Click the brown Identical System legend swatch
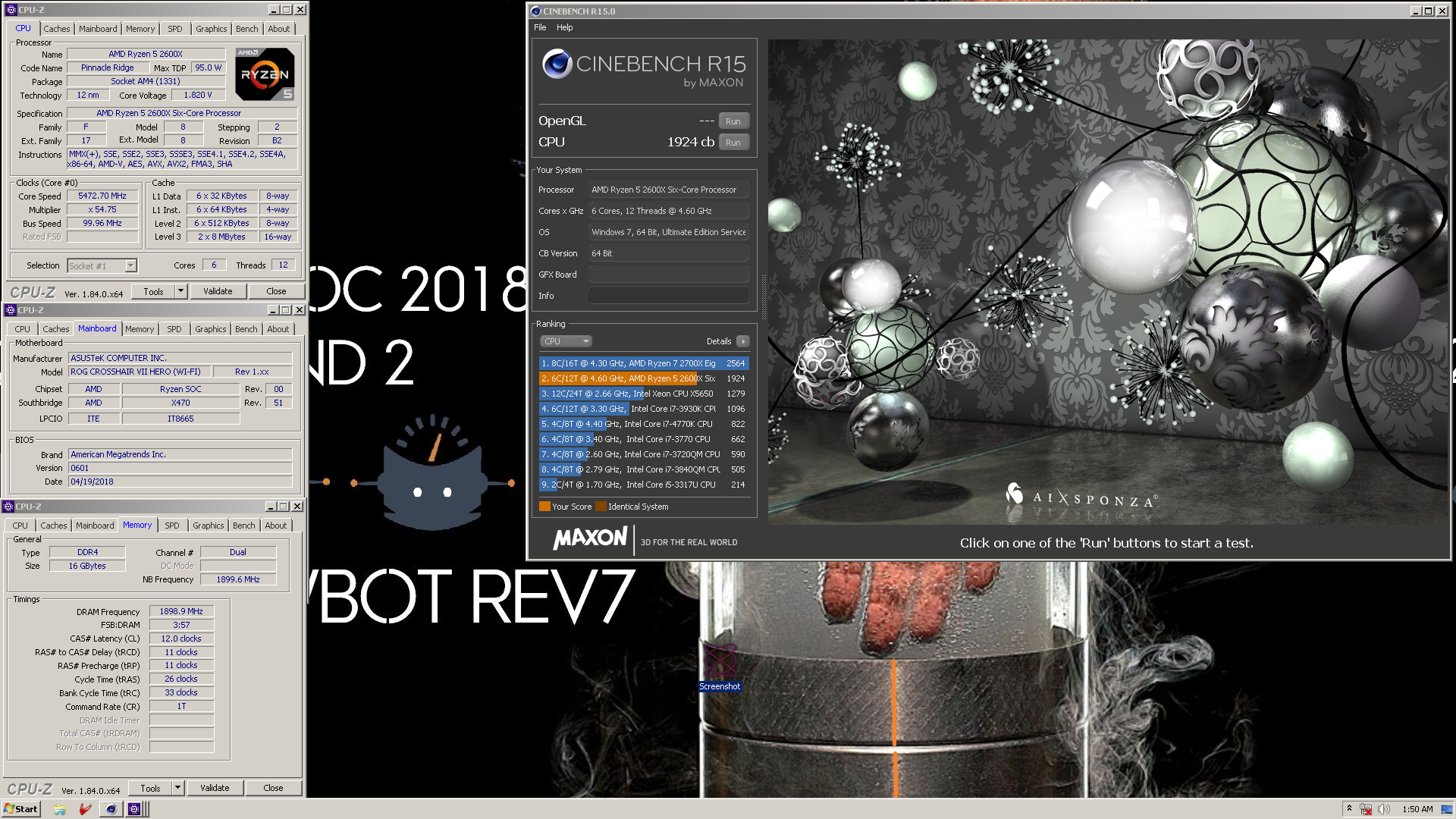1456x819 pixels. coord(601,507)
